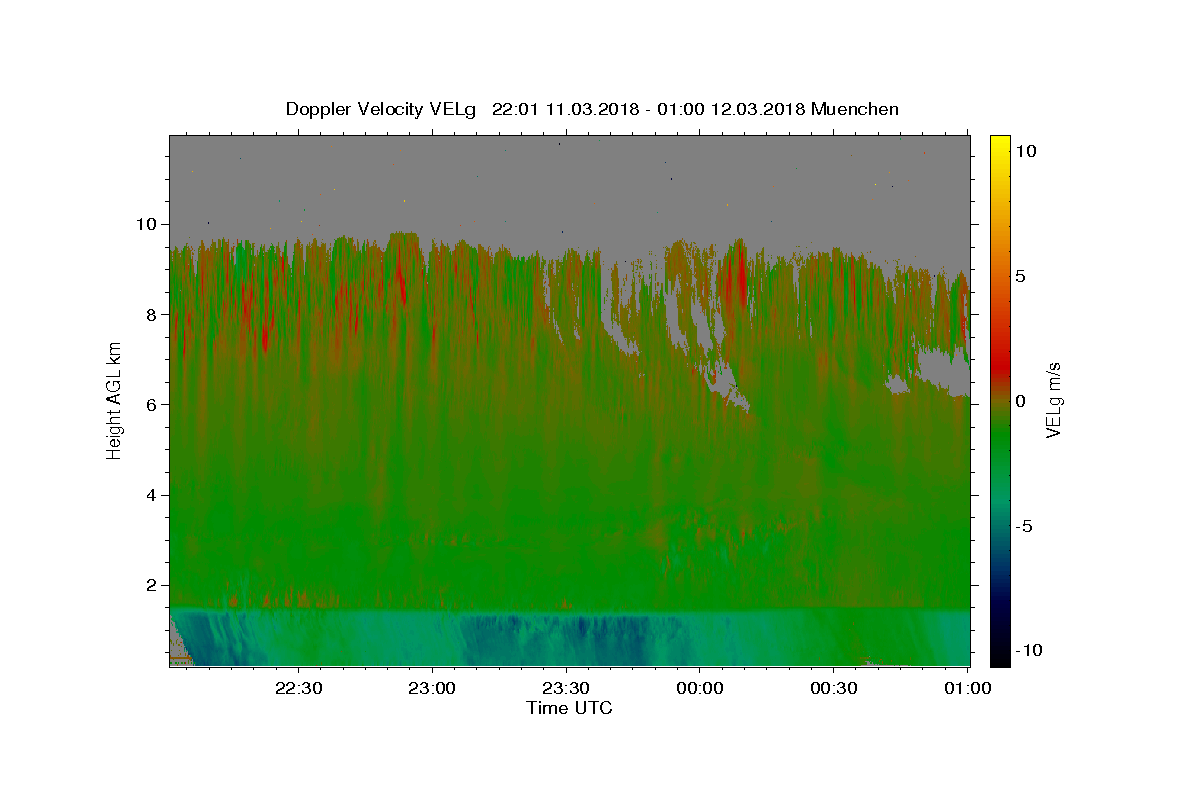The height and width of the screenshot is (800, 1200).
Task: Click the colorbar value label 10
Action: [x=1026, y=151]
